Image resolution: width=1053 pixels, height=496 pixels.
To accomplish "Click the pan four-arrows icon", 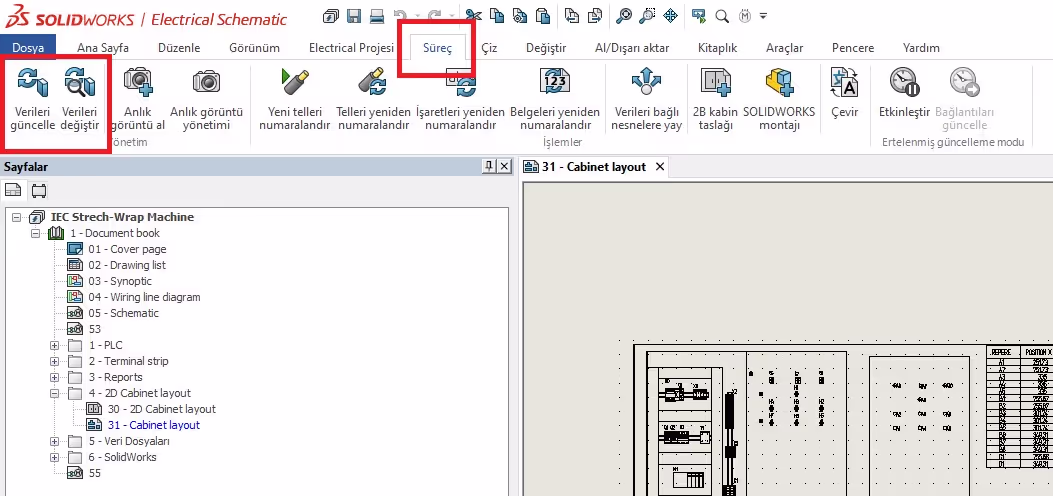I will coord(670,16).
